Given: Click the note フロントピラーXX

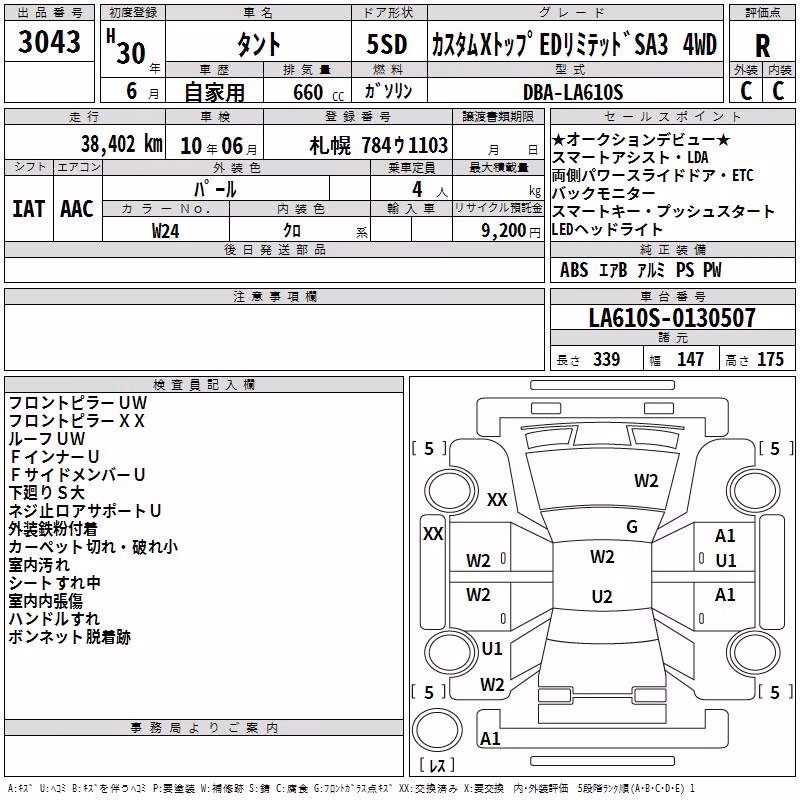Looking at the screenshot, I should [77, 421].
